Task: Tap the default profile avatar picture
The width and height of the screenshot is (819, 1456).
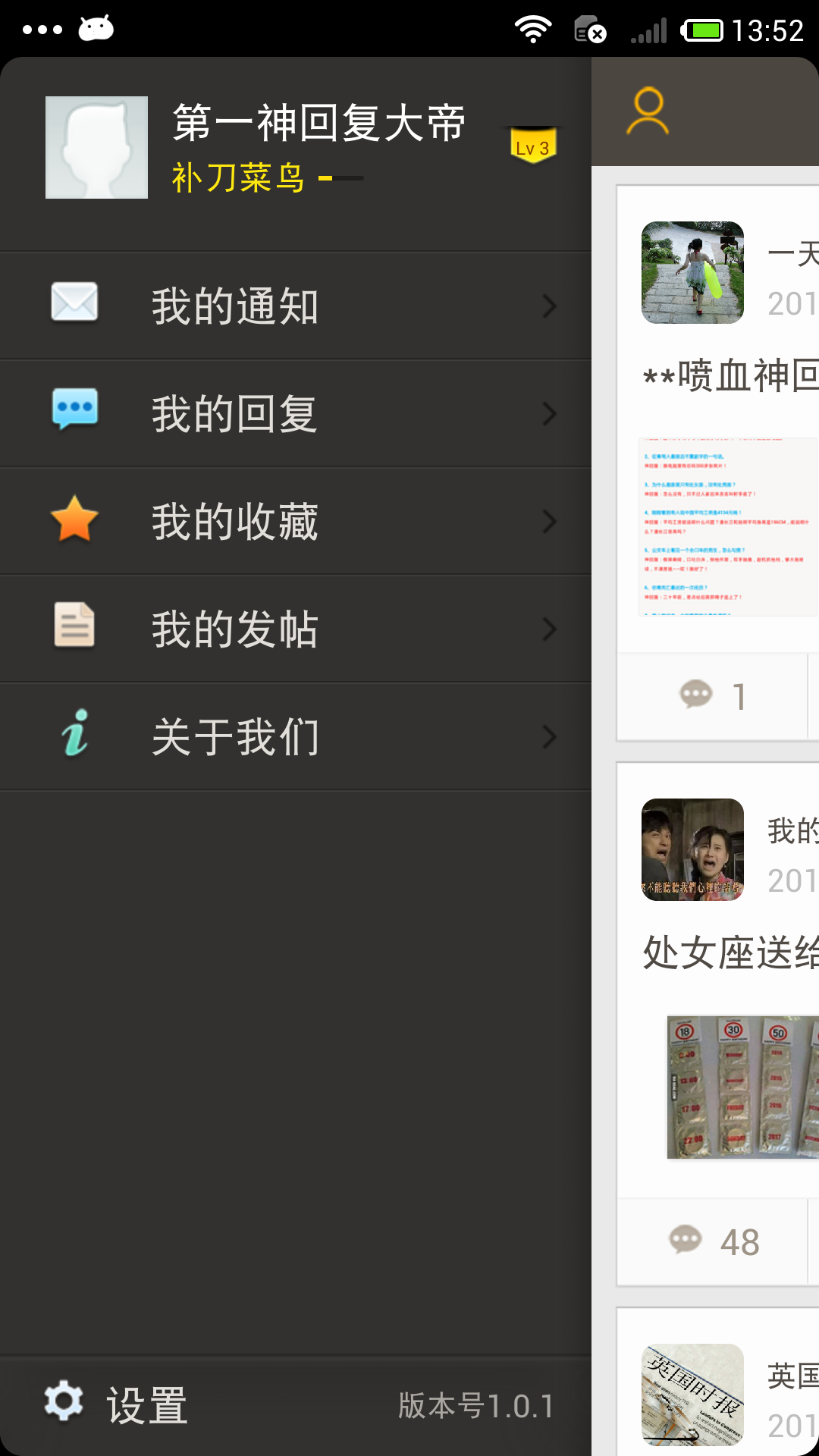Action: [x=96, y=147]
